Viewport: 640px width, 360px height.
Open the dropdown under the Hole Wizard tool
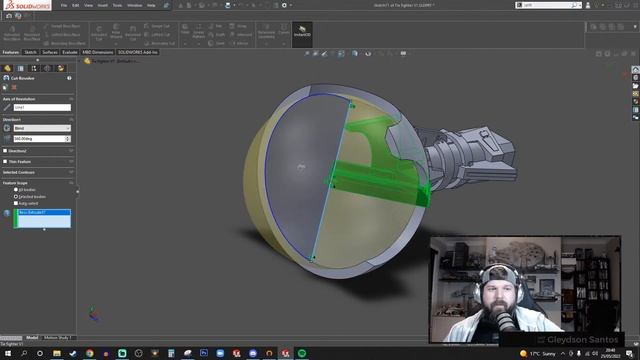(x=116, y=43)
